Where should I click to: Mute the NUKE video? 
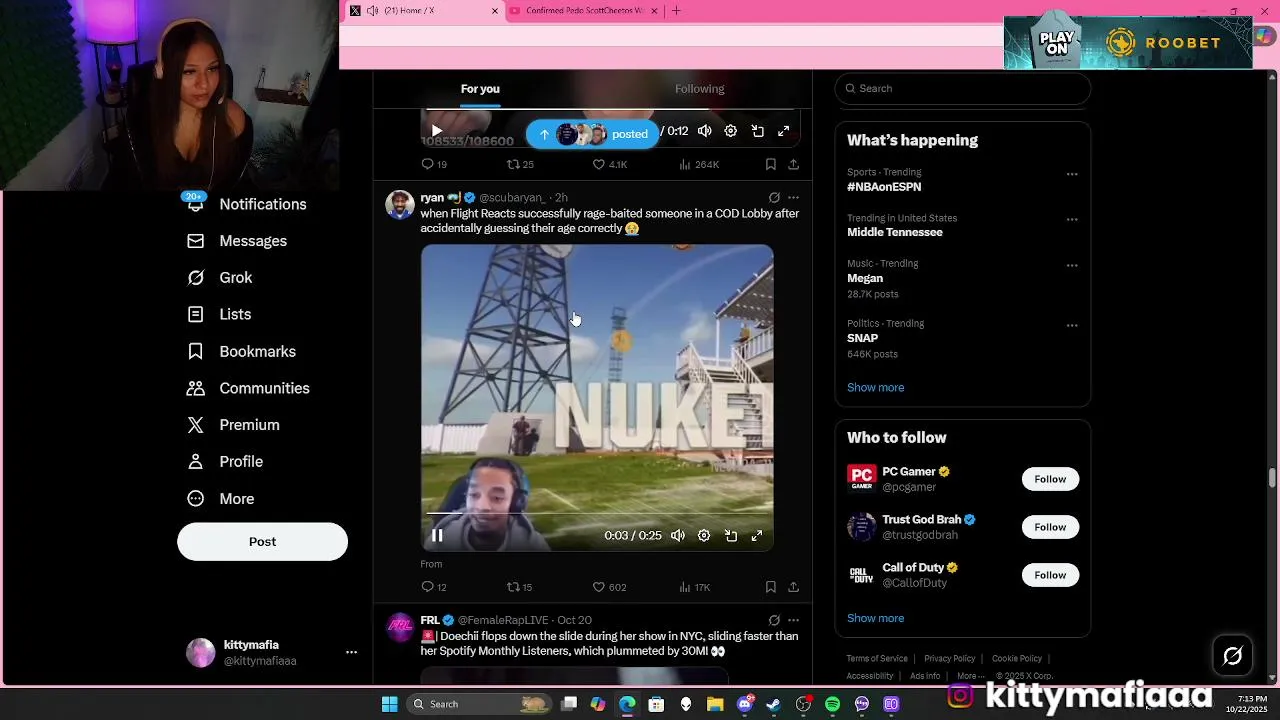pos(678,536)
